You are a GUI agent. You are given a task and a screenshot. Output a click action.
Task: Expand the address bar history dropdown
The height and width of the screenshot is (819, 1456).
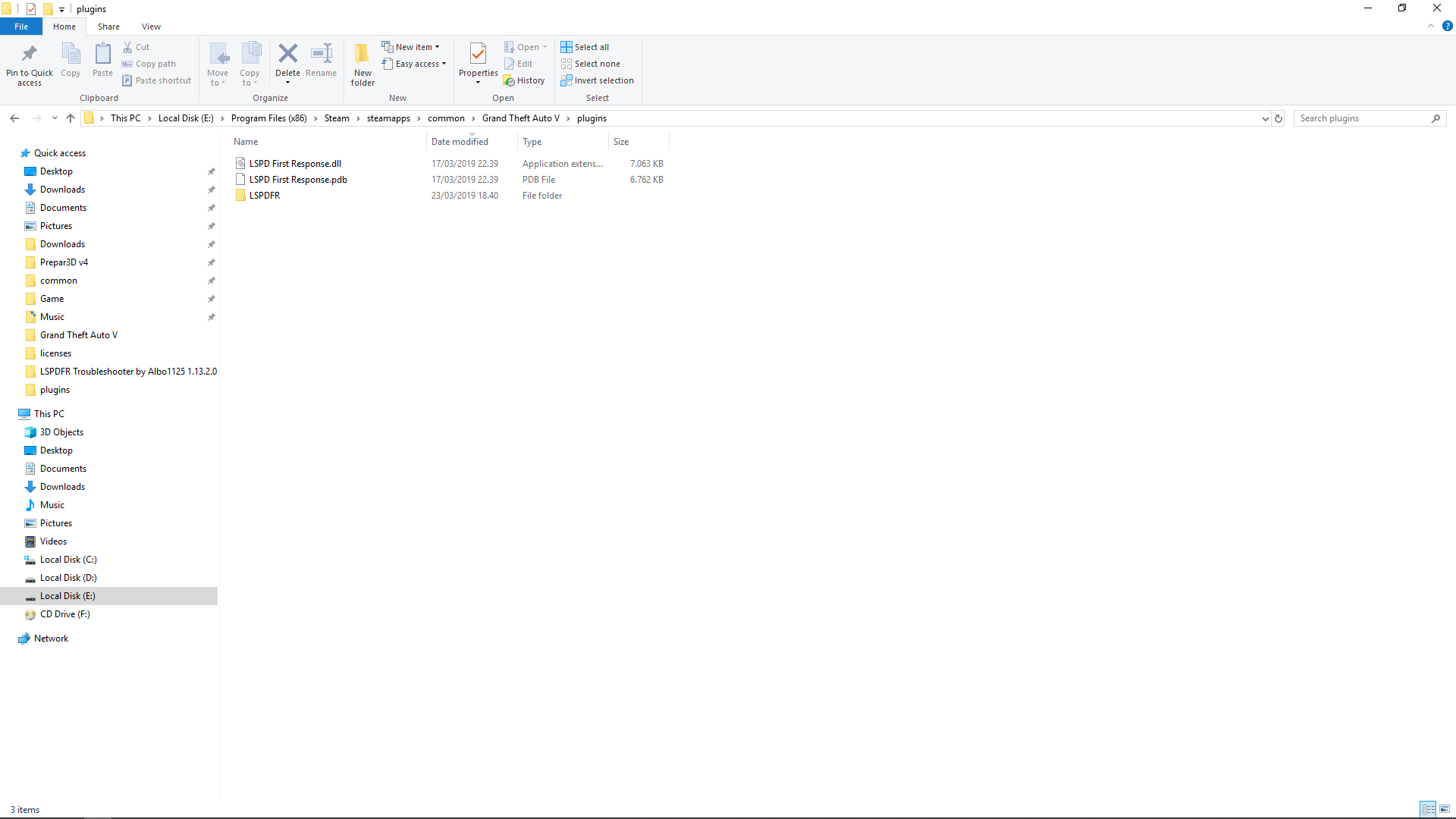[x=1265, y=118]
